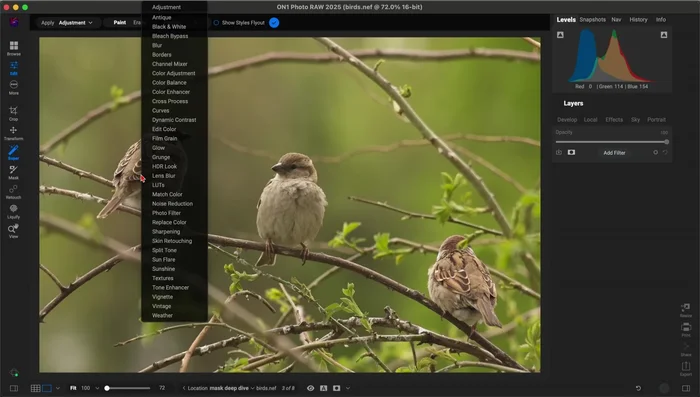
Task: Reset layer with the undo arrow icon
Action: tap(665, 152)
